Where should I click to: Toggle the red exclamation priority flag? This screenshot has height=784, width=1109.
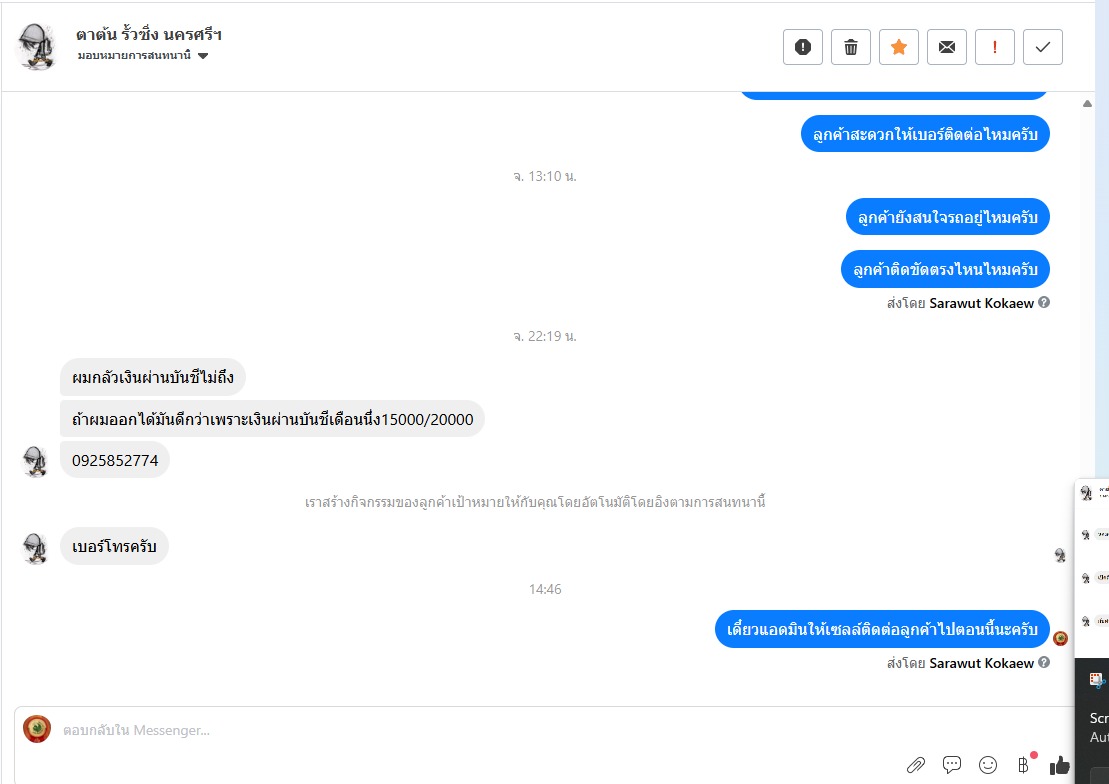pyautogui.click(x=995, y=47)
